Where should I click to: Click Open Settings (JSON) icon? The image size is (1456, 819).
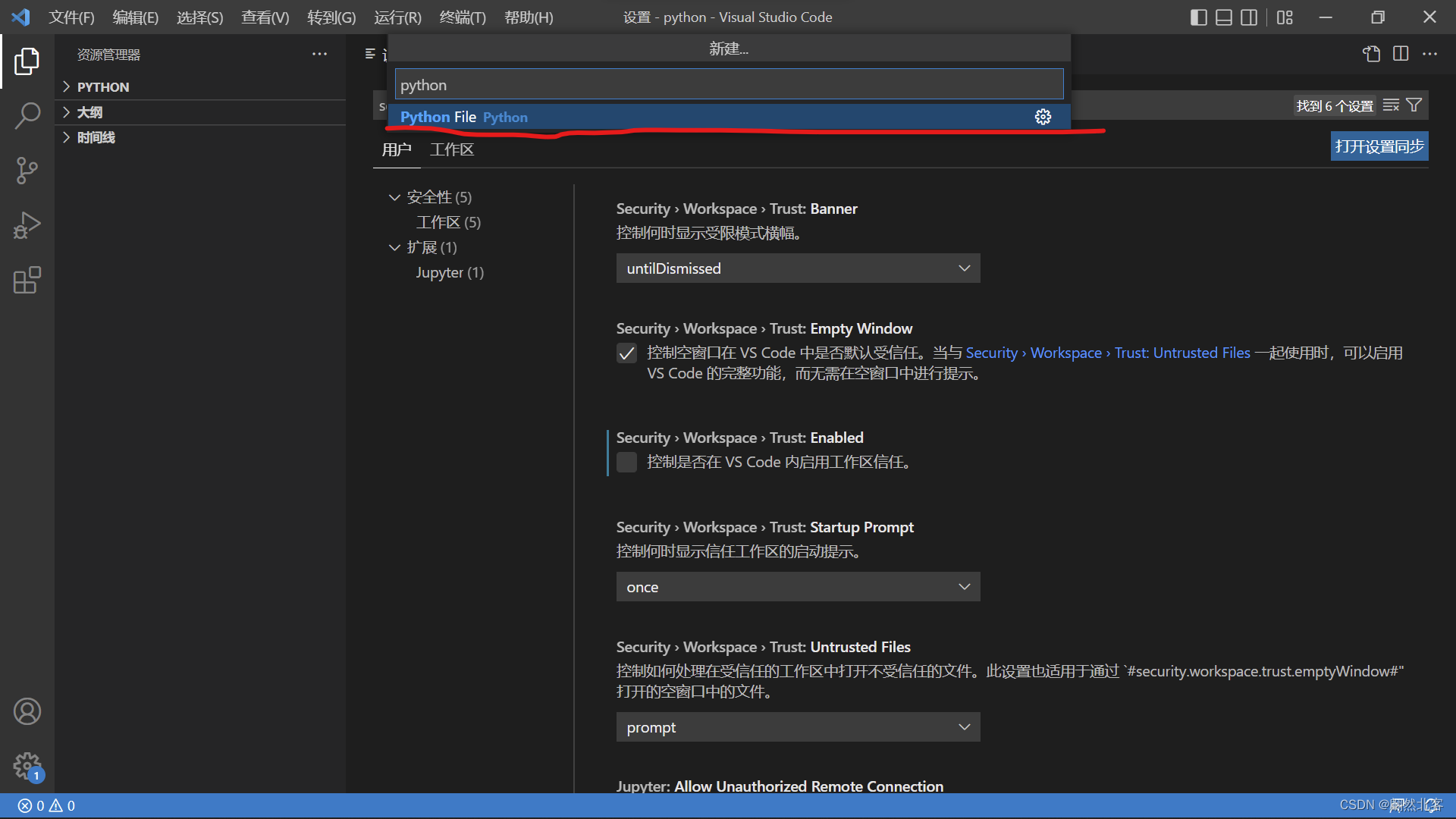(1371, 54)
